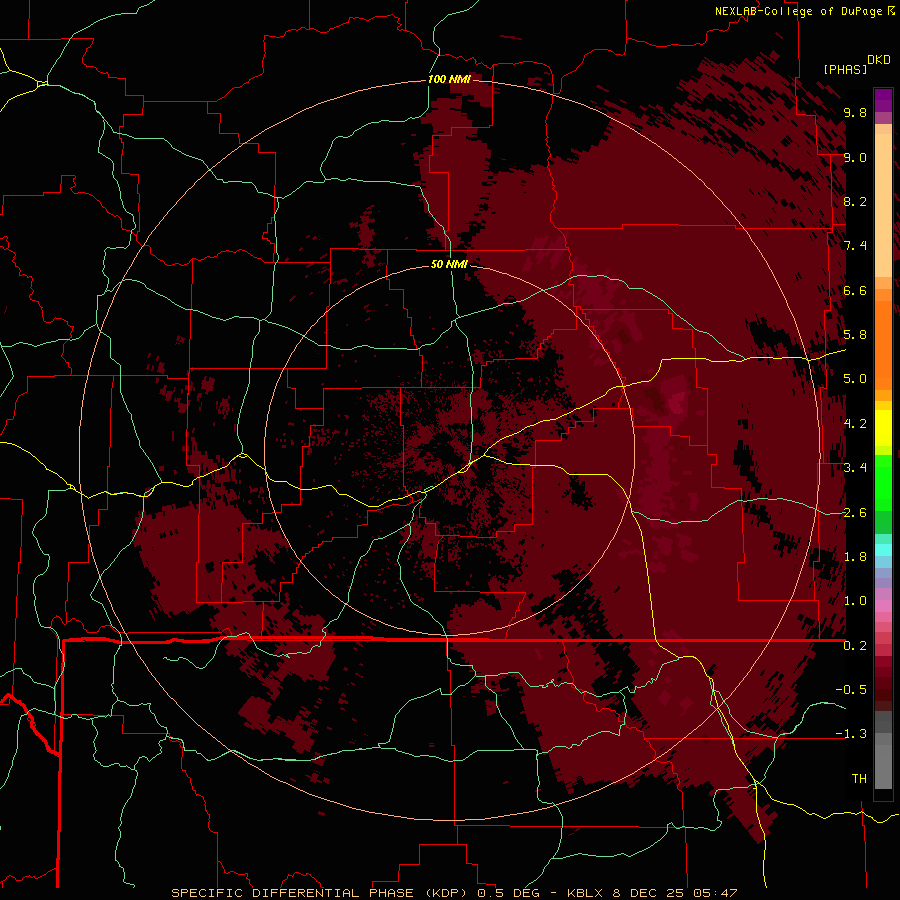Select the 100 NMI range ring label

coord(449,79)
